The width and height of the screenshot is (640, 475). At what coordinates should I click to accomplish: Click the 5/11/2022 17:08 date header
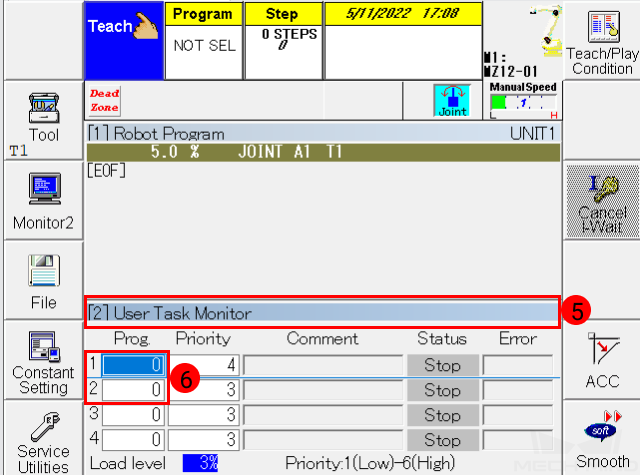tap(403, 13)
